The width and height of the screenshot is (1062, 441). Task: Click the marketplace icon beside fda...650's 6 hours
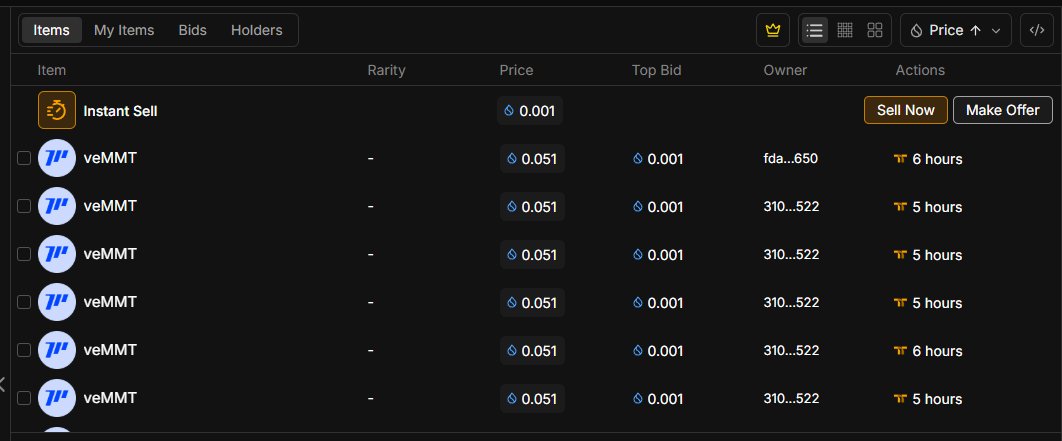tap(900, 159)
